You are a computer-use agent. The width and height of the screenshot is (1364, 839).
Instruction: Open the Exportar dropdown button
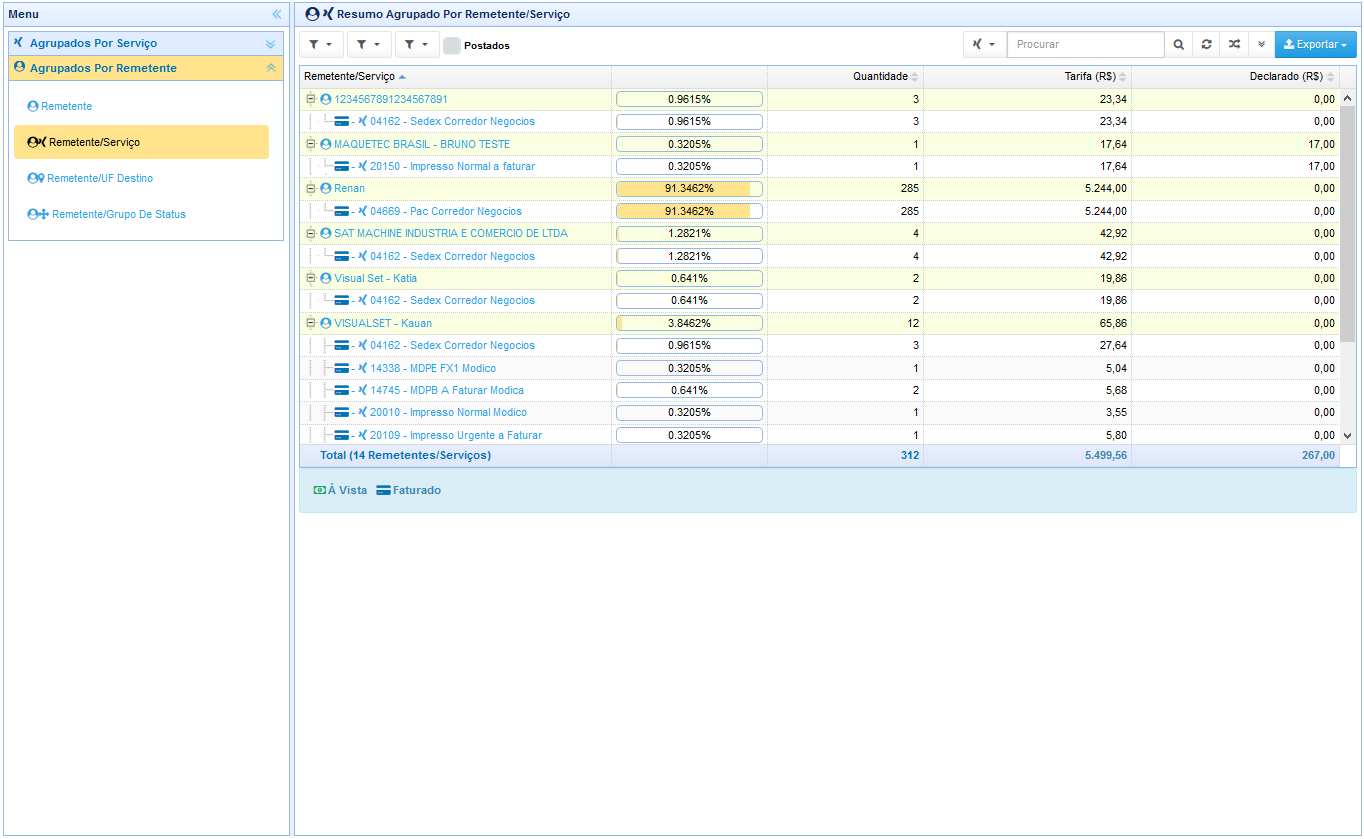[1315, 45]
